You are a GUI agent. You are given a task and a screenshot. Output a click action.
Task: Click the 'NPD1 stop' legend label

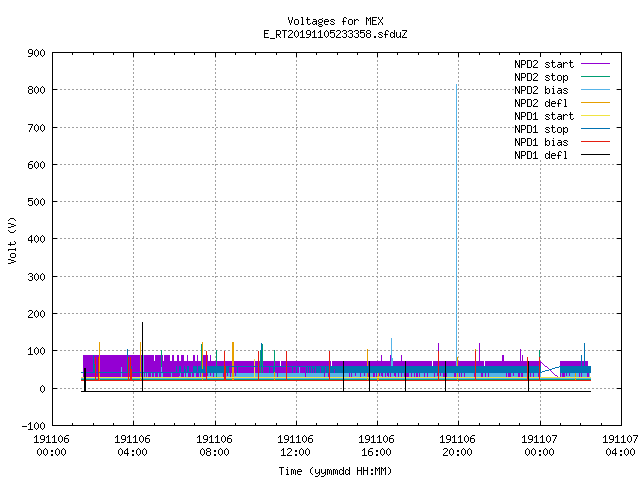(541, 129)
